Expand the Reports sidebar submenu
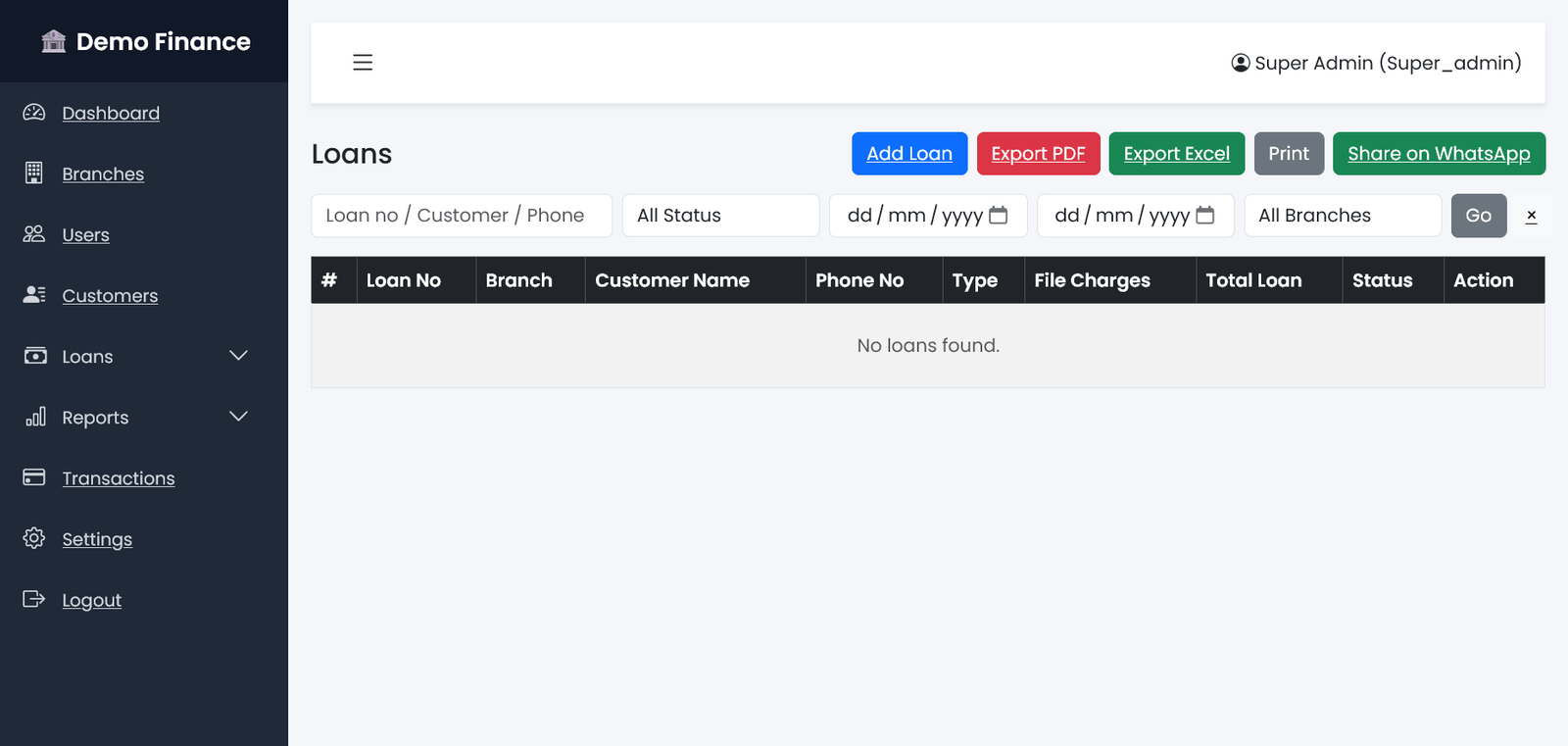 pos(238,417)
